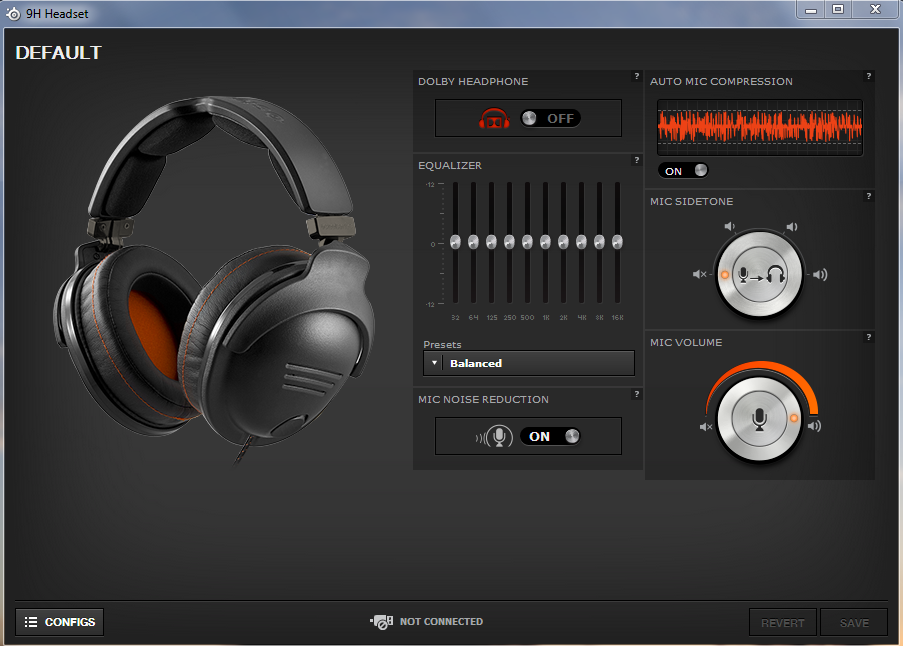Click the mic sidetone maximum volume speaker icon

[820, 274]
